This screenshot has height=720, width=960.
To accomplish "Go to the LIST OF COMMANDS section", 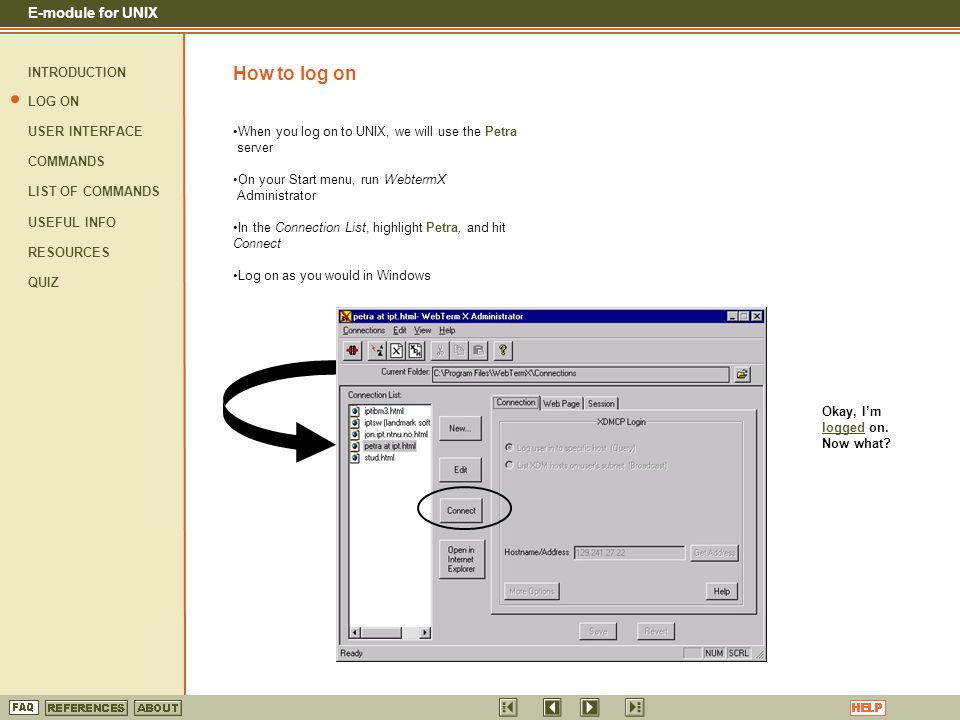I will coord(94,191).
